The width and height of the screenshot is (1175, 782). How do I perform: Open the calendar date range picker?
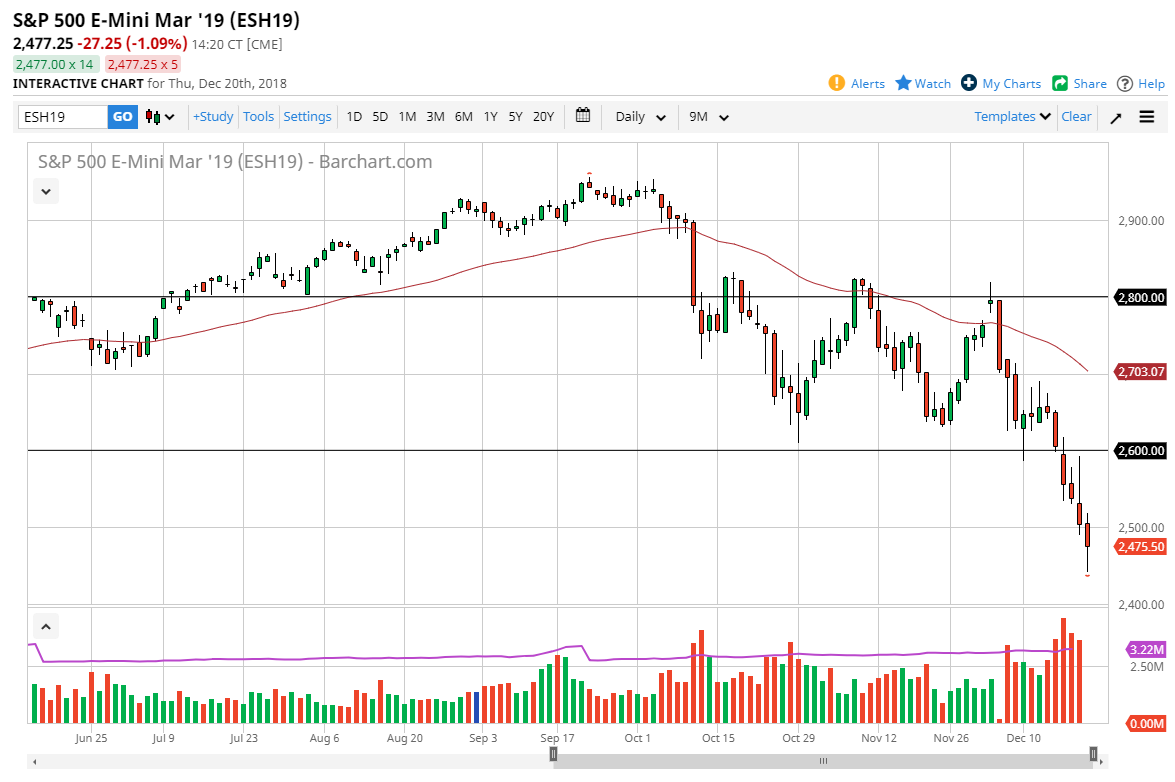584,116
